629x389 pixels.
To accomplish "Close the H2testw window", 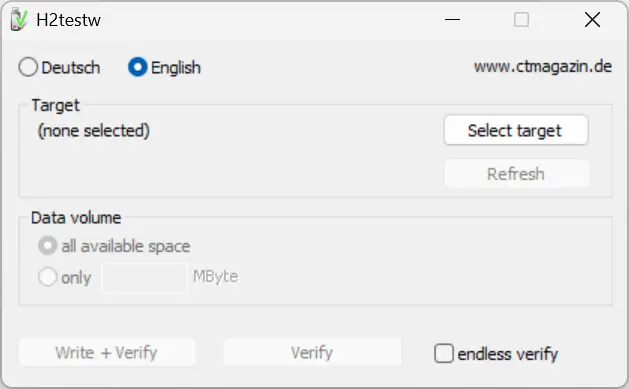I will [x=592, y=19].
